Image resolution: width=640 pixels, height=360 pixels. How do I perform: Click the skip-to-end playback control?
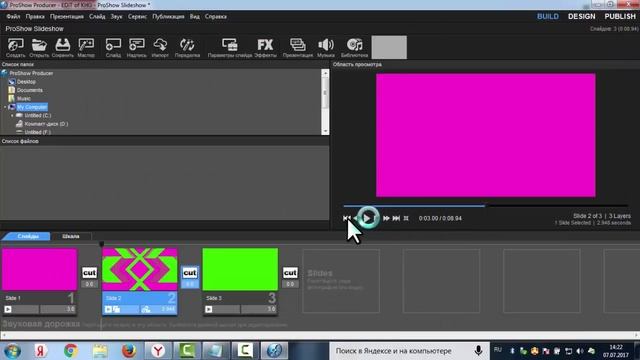click(x=396, y=218)
